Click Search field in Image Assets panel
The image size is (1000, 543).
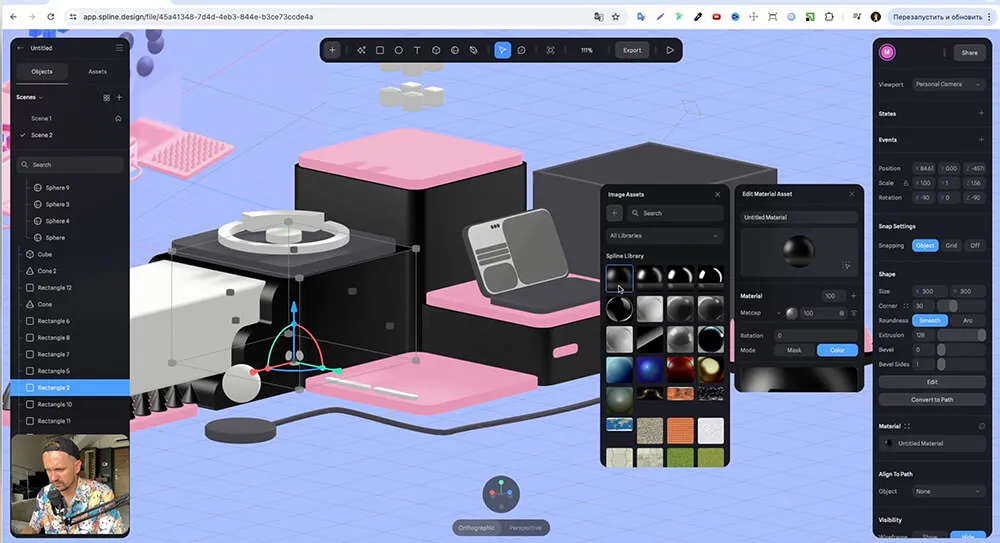675,213
